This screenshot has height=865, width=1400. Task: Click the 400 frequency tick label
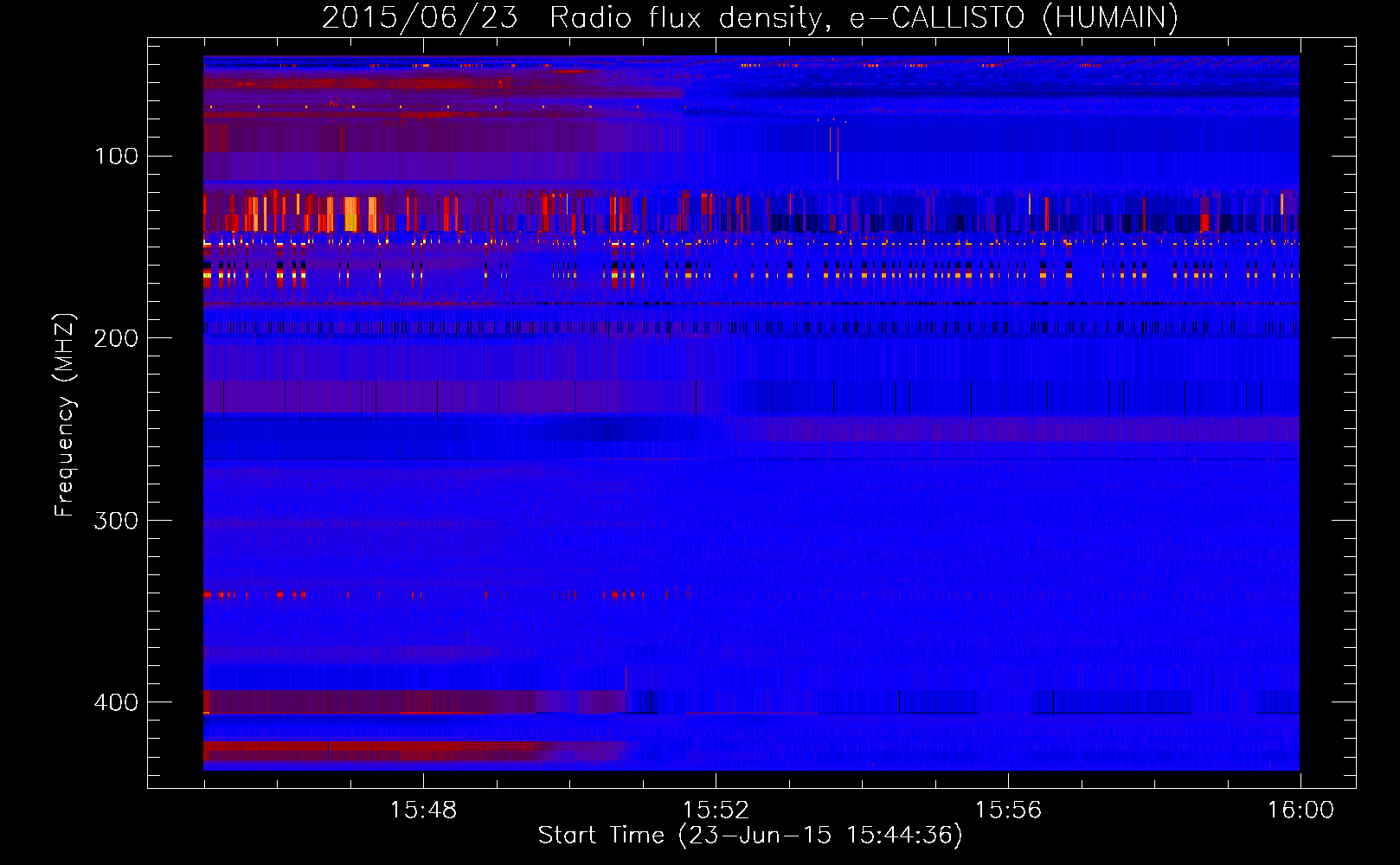(x=116, y=702)
